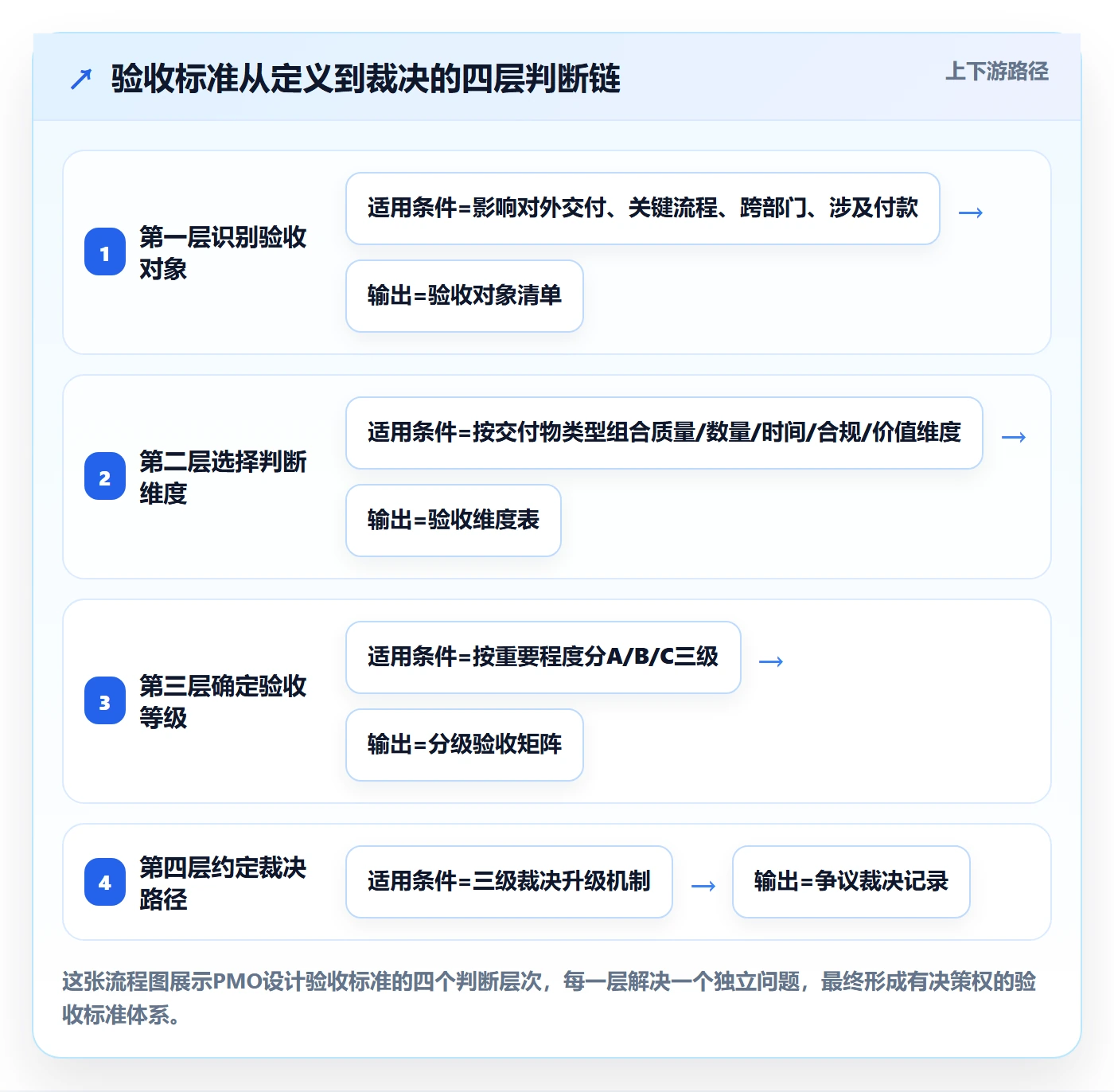Click the 输出=验收维度表 box
Image resolution: width=1114 pixels, height=1092 pixels.
[x=454, y=521]
